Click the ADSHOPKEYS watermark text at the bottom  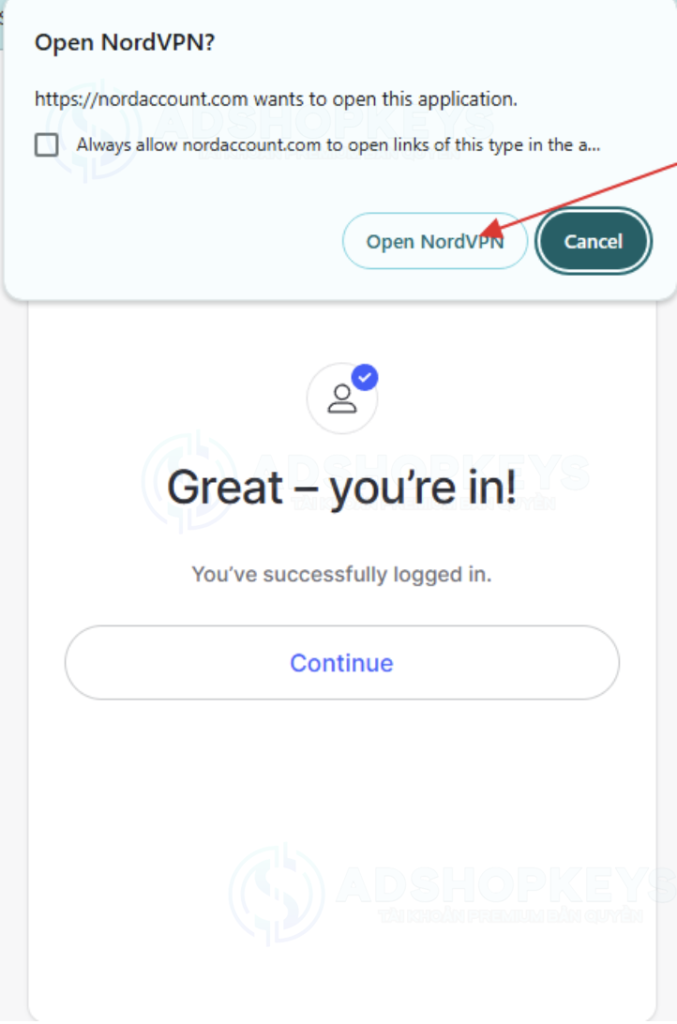click(x=506, y=884)
